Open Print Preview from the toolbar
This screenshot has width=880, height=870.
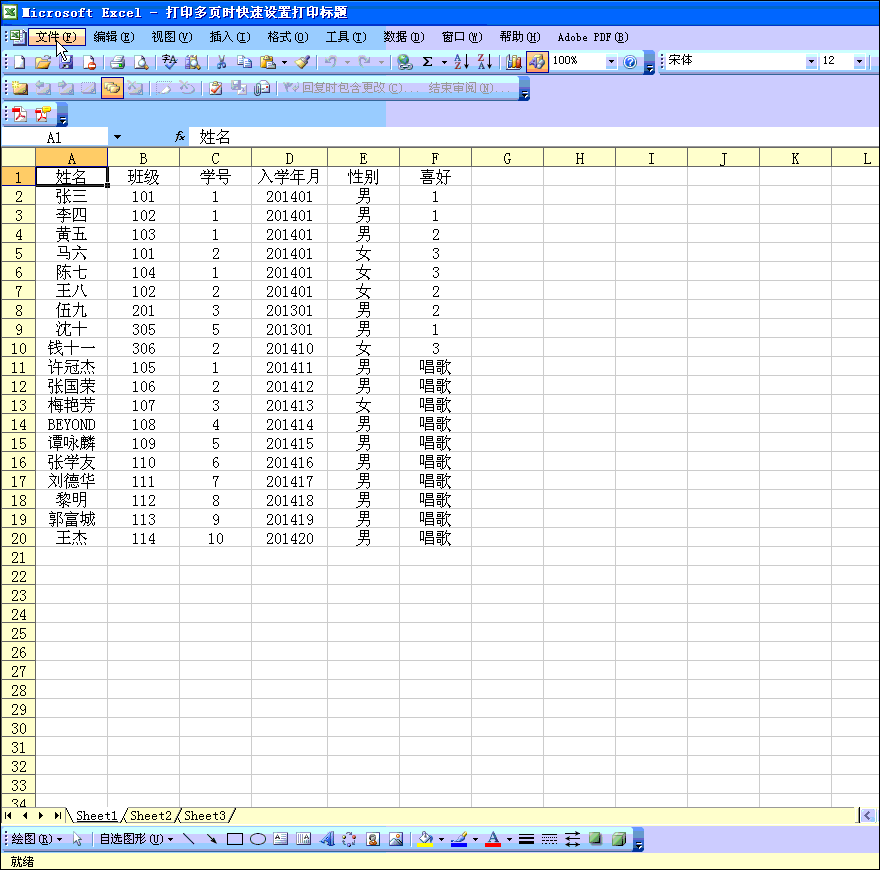[x=141, y=62]
